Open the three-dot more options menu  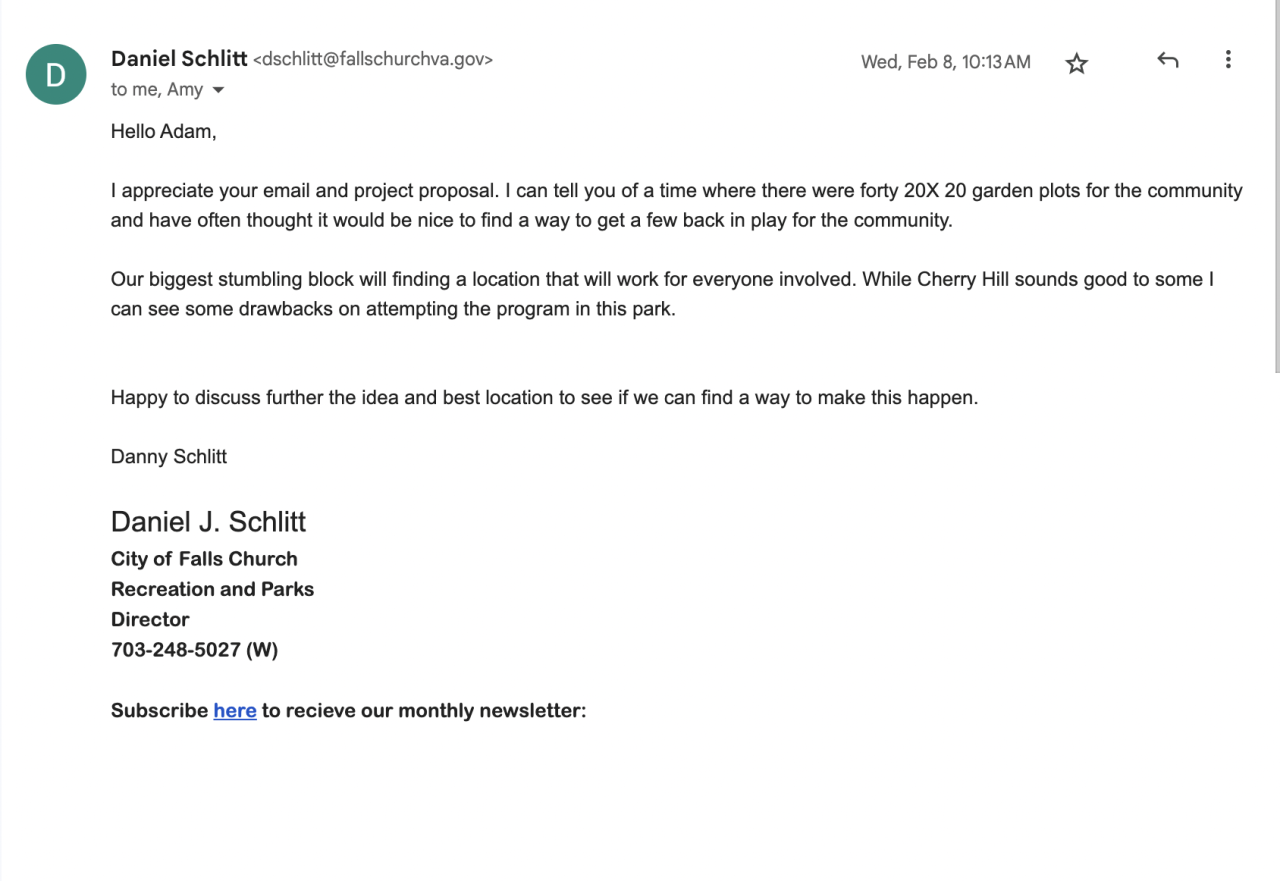[1228, 60]
